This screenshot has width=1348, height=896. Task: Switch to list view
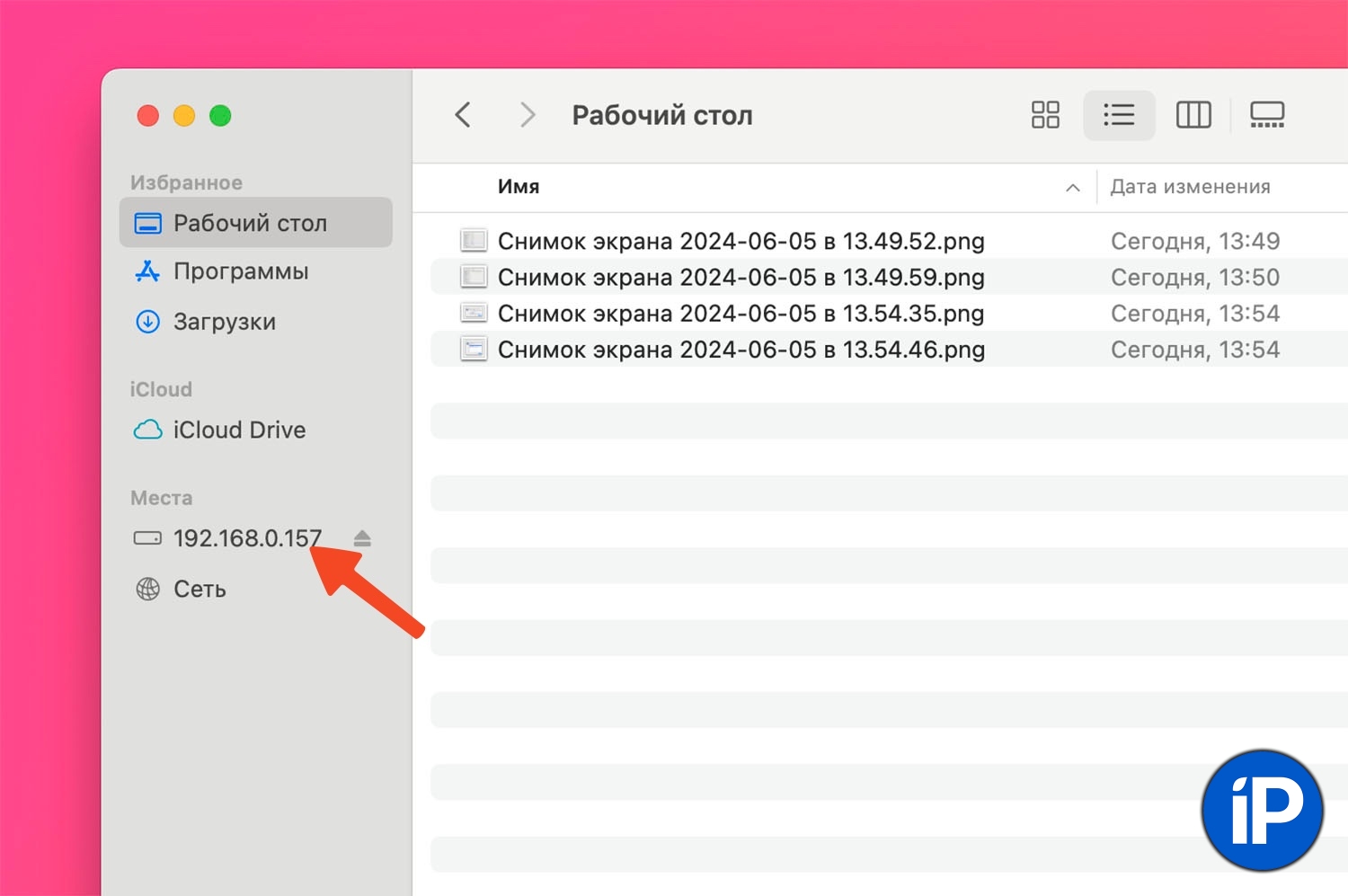(x=1119, y=115)
